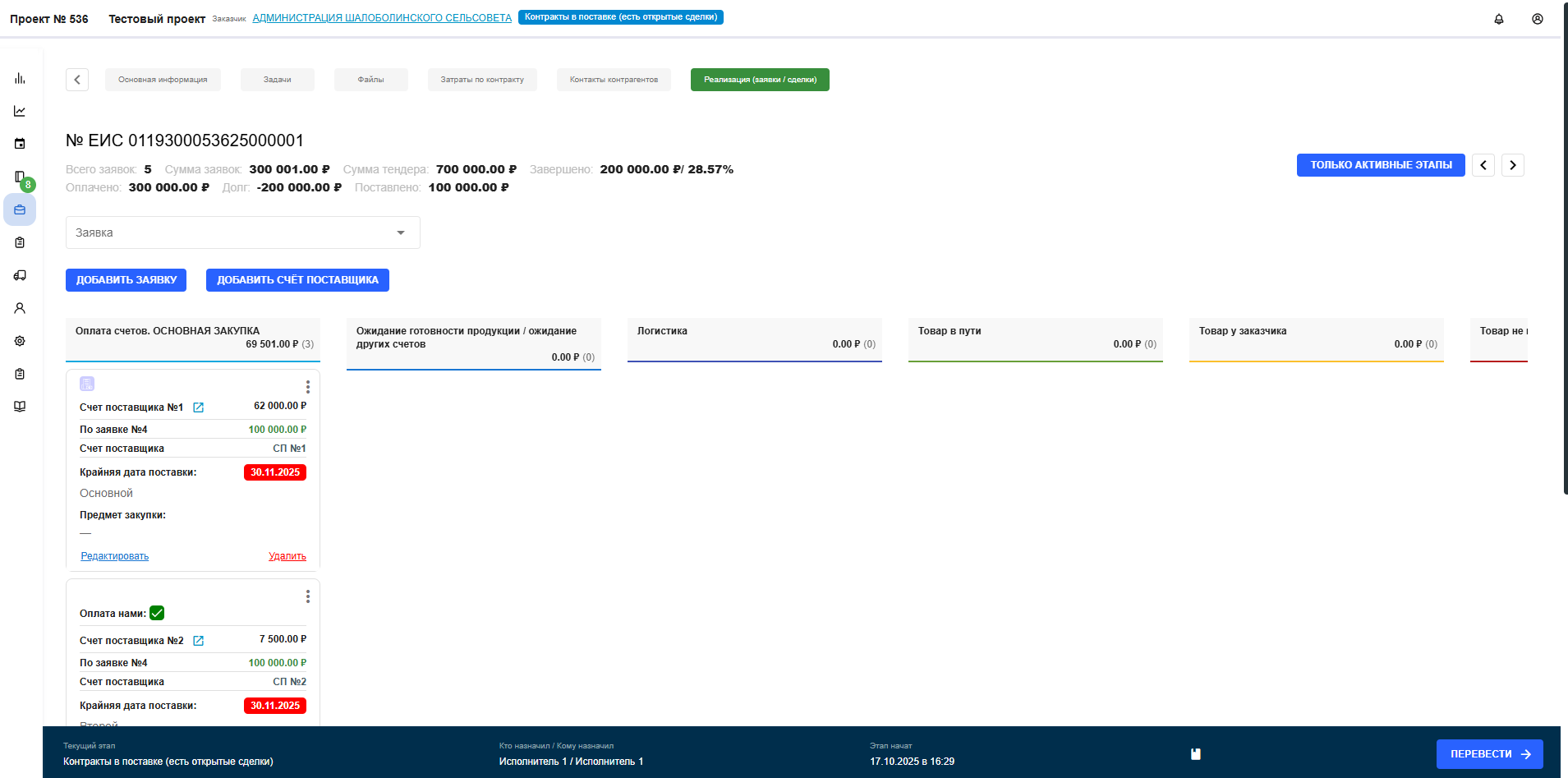Click СП №1 value
1568x778 pixels.
tap(289, 449)
